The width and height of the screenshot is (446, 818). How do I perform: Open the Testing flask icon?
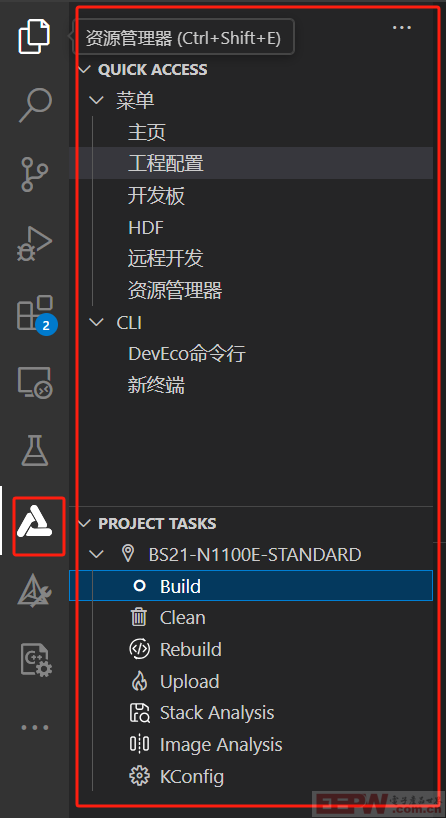pos(34,451)
